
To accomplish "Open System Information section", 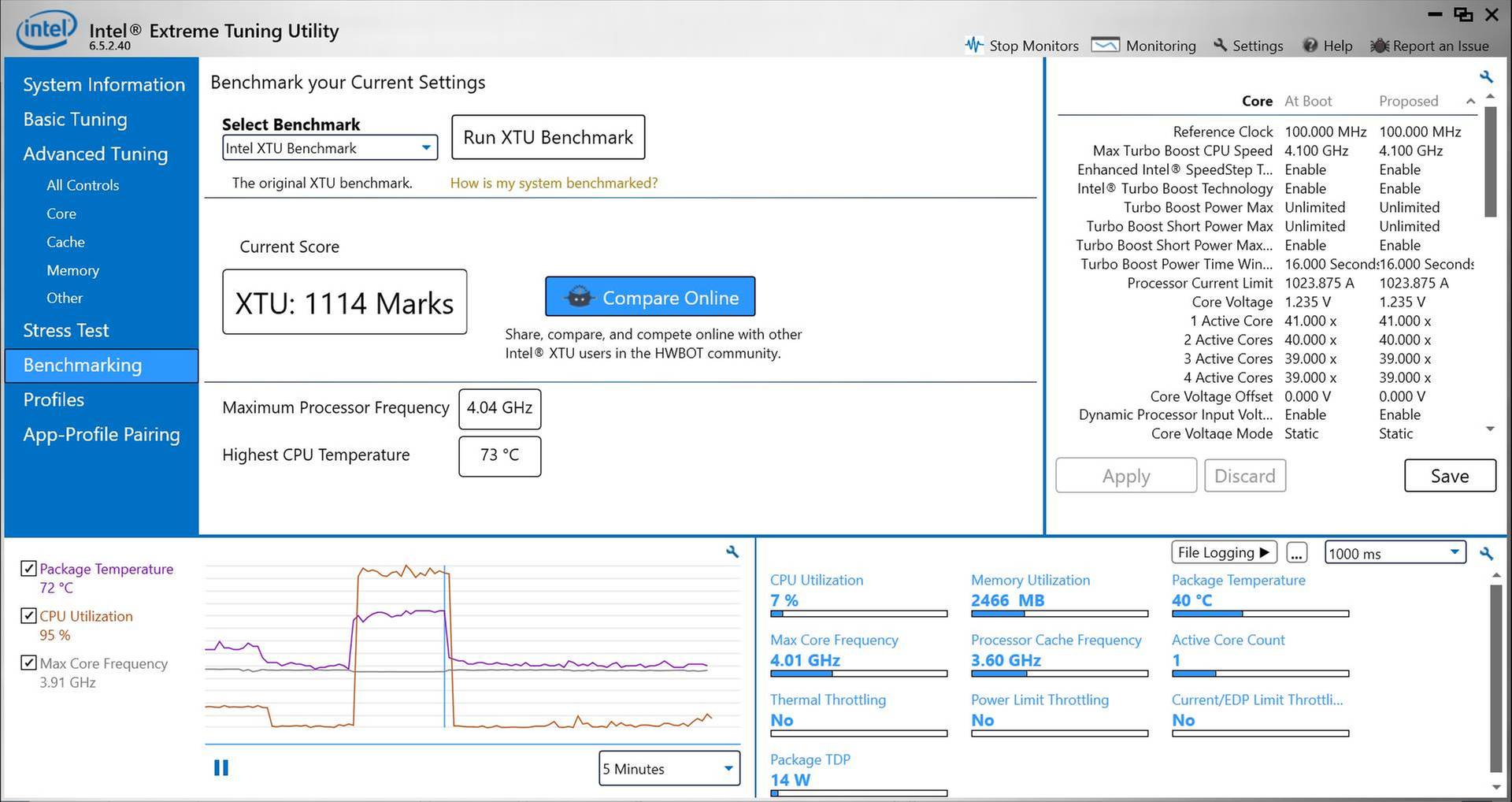I will (x=104, y=84).
